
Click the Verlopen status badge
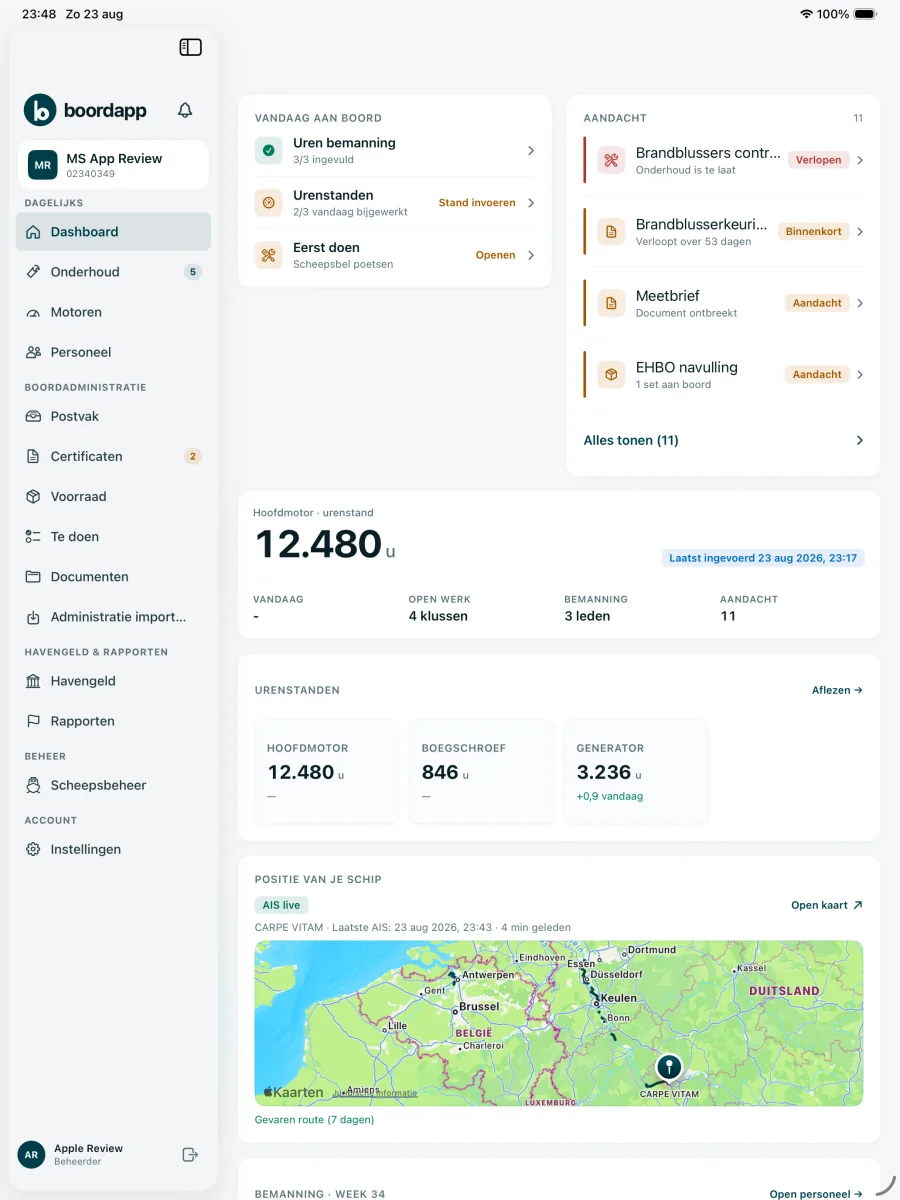tap(818, 160)
